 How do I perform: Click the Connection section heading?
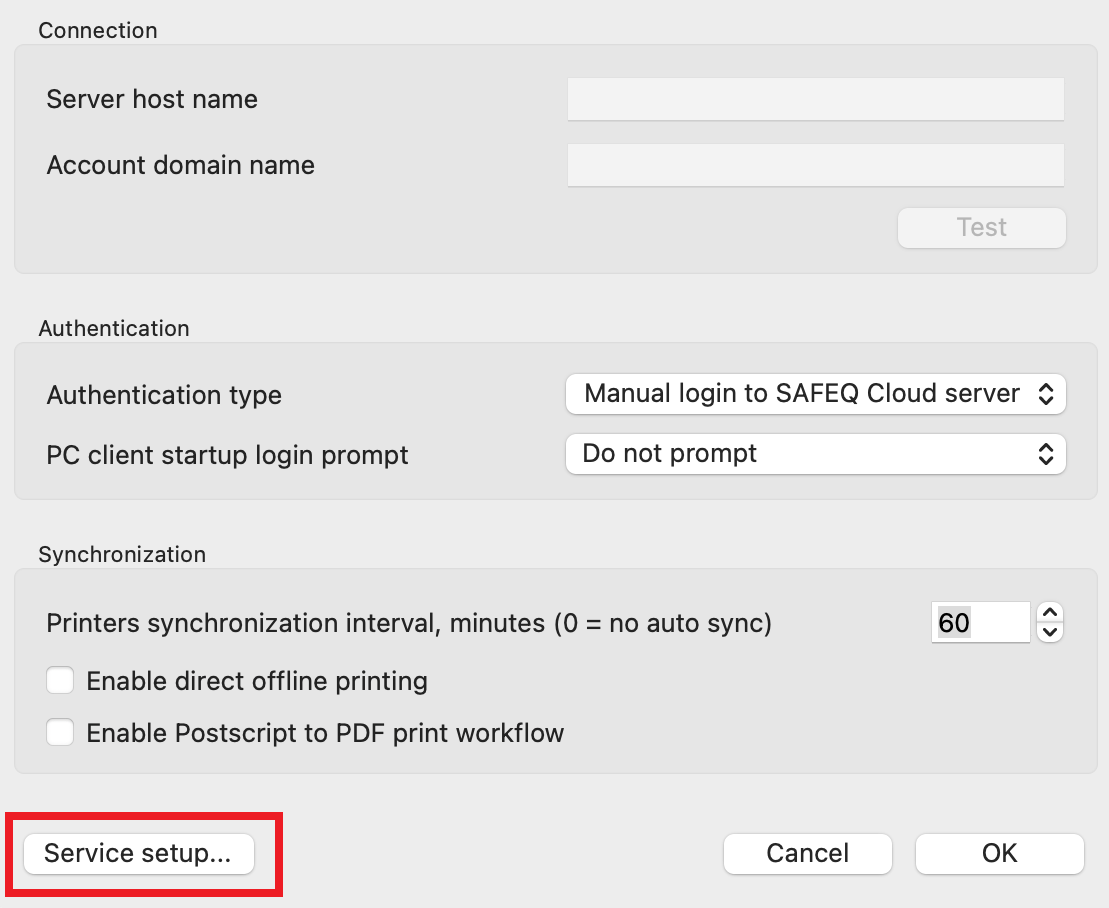click(x=98, y=30)
